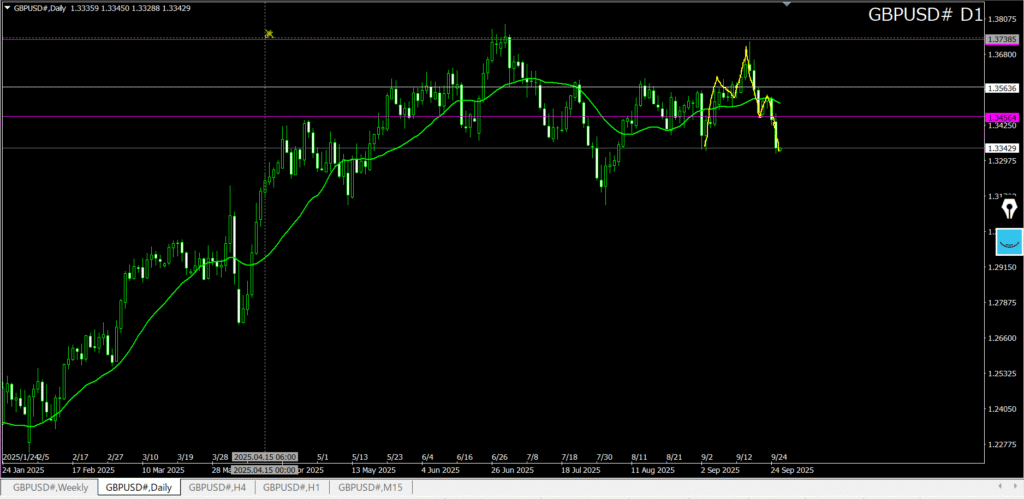Click the chart shift triangle at top
This screenshot has width=1024, height=499.
click(x=787, y=5)
